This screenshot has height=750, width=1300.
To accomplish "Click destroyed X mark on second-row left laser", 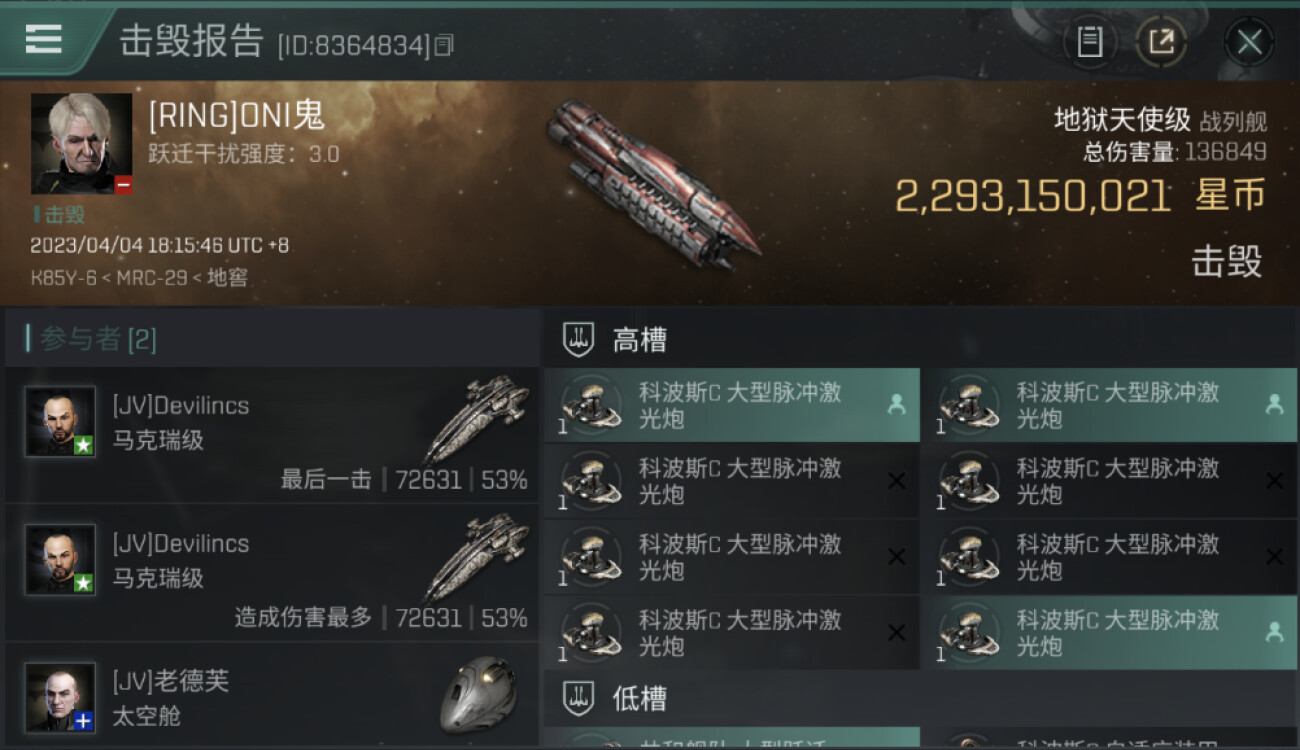I will [896, 481].
